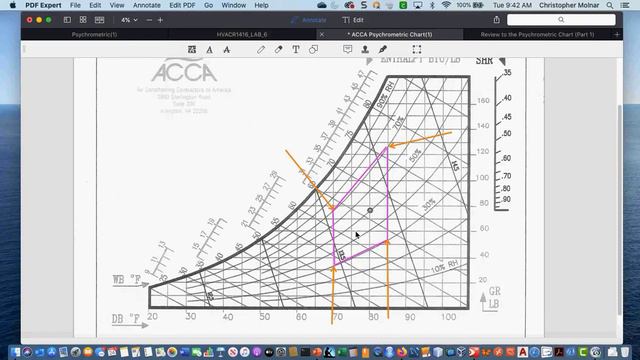Open the HVACR1416_LAB_6 tab
The height and width of the screenshot is (360, 640).
pos(242,35)
